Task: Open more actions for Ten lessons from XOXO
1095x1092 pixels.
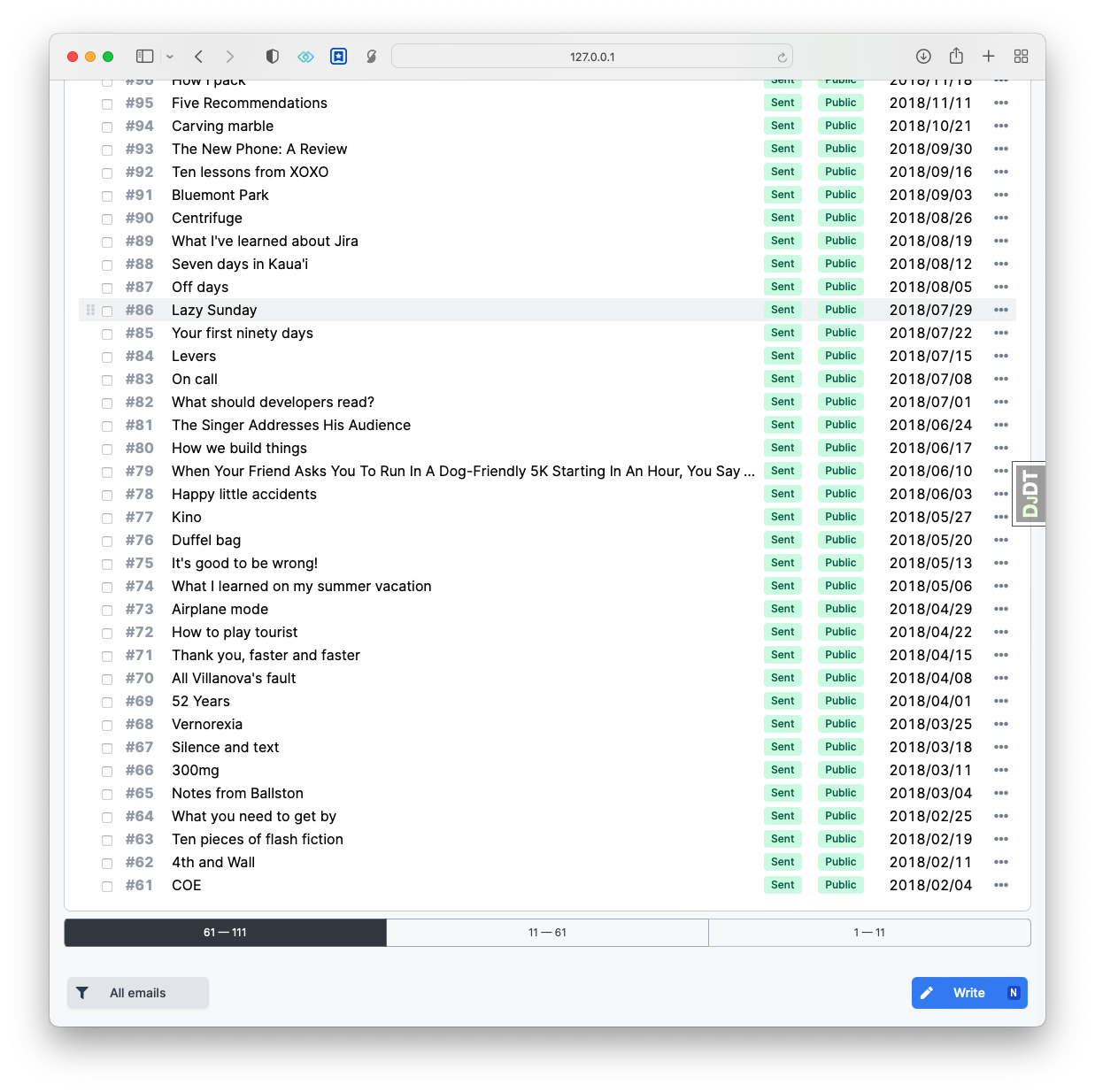Action: click(1001, 172)
